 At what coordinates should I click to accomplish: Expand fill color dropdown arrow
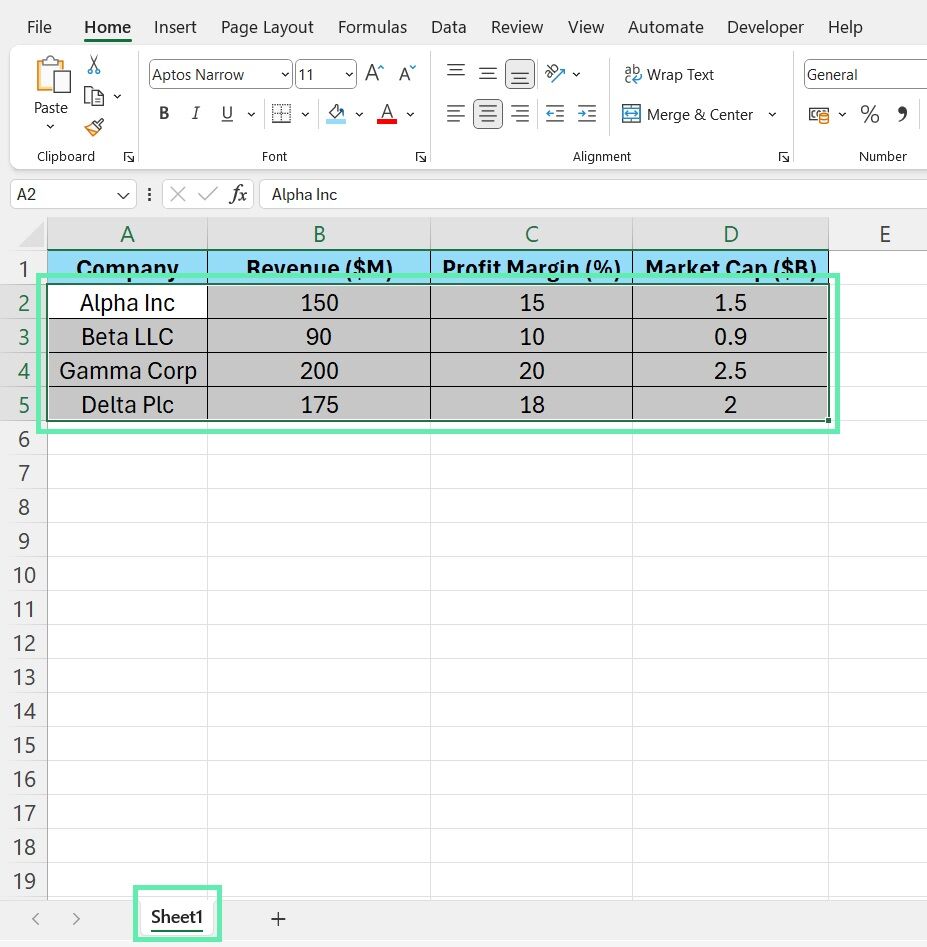pos(359,114)
